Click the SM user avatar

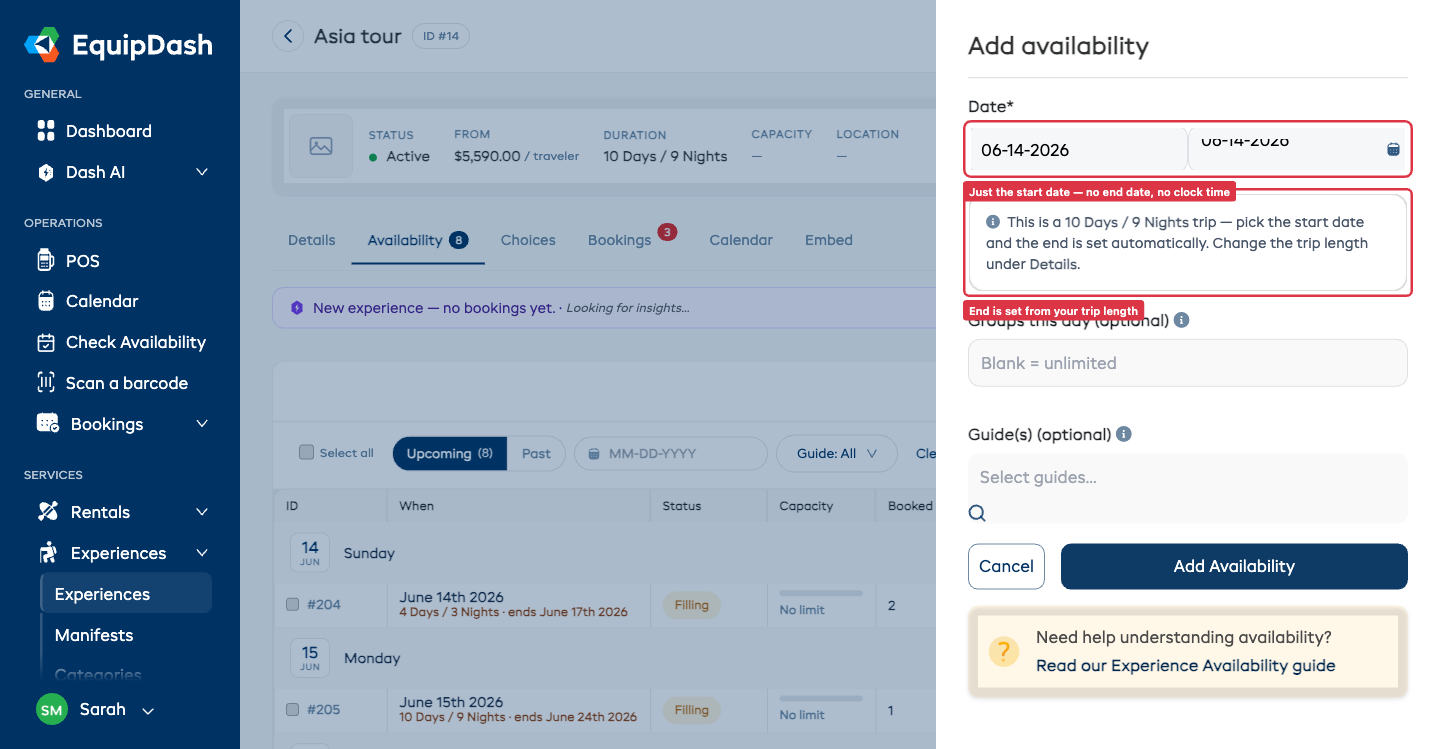pos(52,710)
